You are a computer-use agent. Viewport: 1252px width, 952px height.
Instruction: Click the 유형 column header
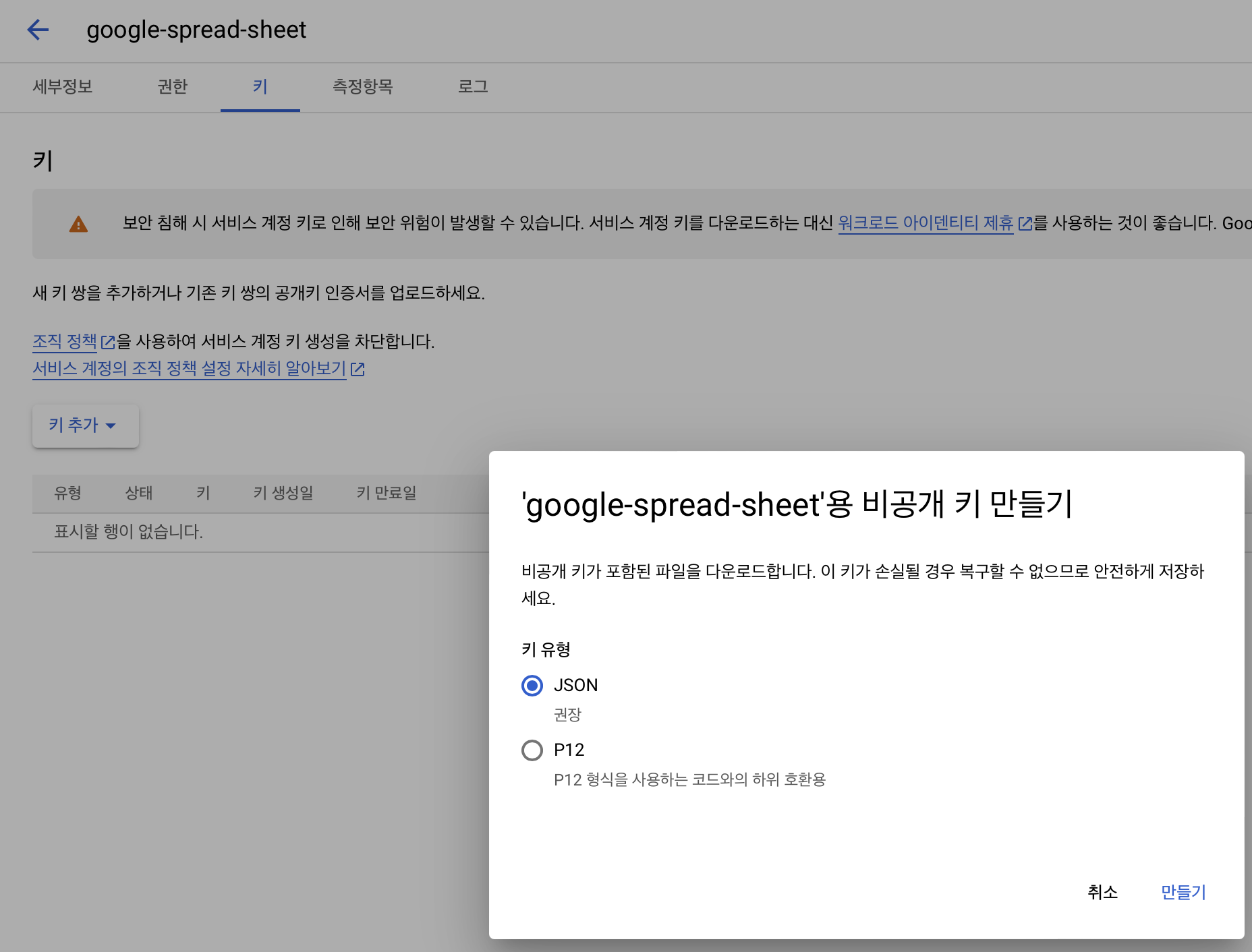pos(67,493)
